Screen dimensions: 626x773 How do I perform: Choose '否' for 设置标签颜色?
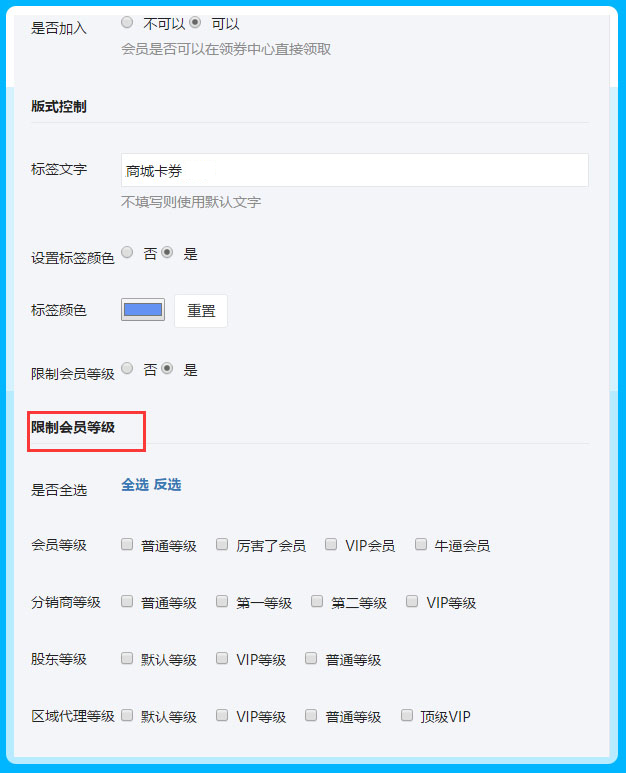point(127,252)
